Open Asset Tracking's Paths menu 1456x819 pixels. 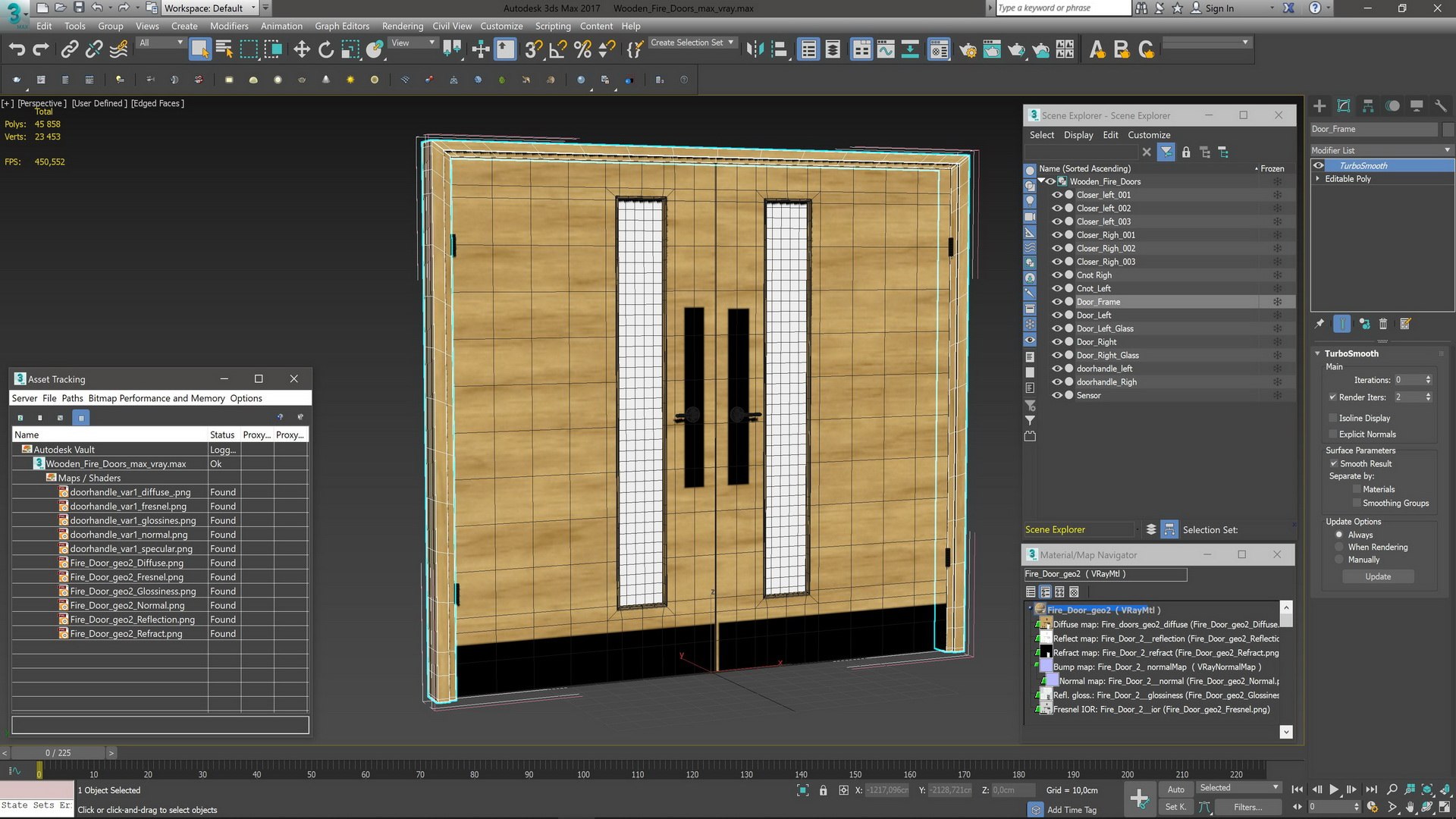click(72, 398)
